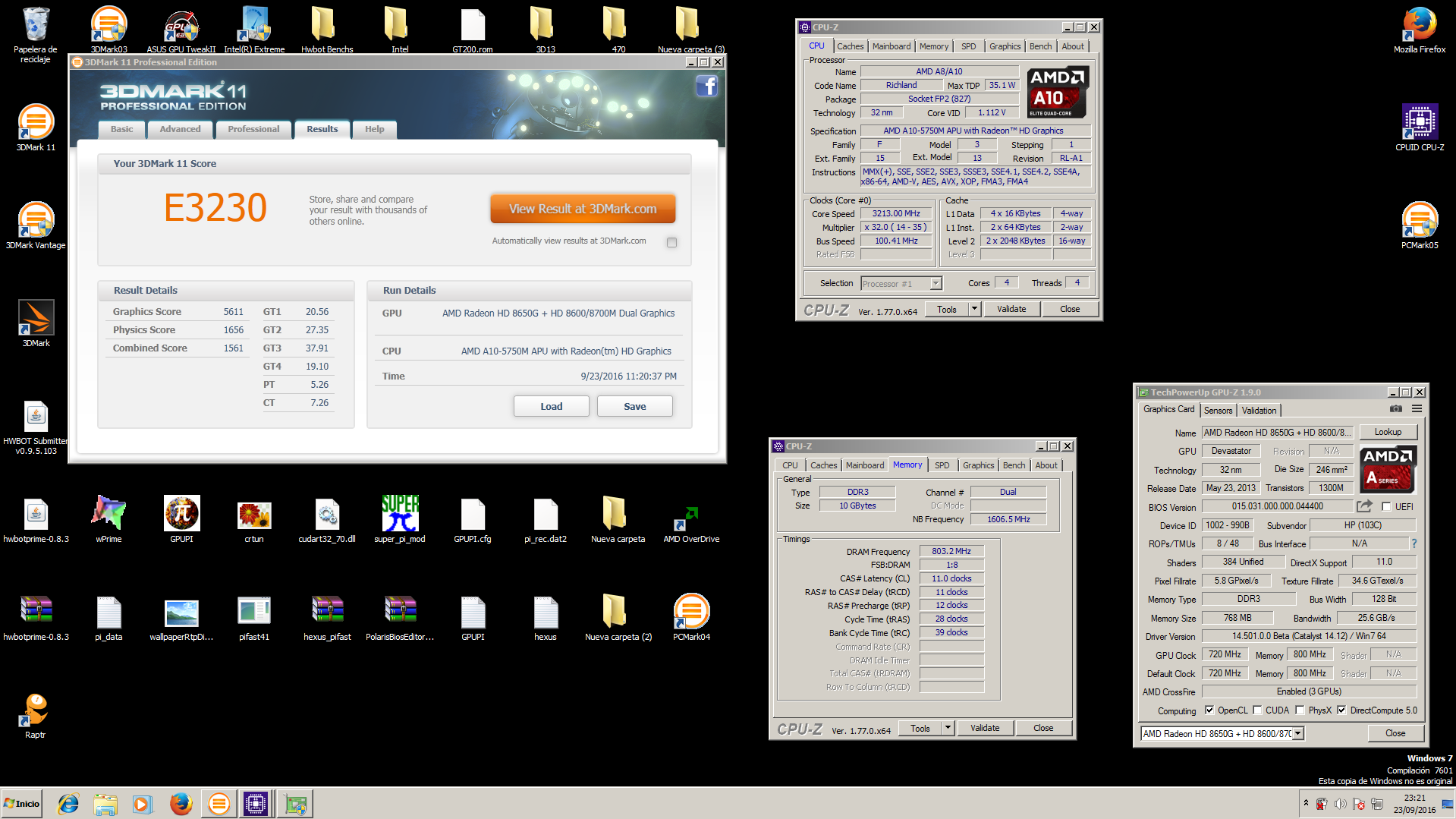Toggle DirectCompute 5.0 checkbox in GPU-Z

coord(1341,710)
